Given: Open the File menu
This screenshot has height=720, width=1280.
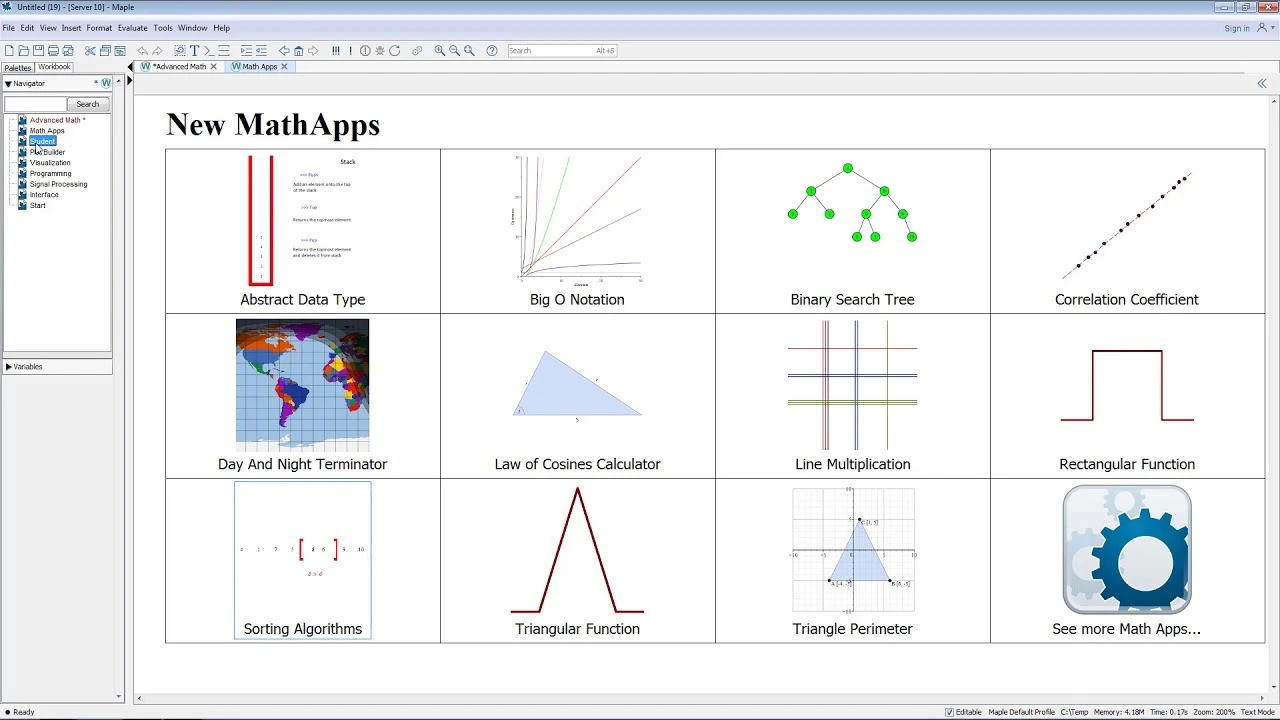Looking at the screenshot, I should 8,28.
